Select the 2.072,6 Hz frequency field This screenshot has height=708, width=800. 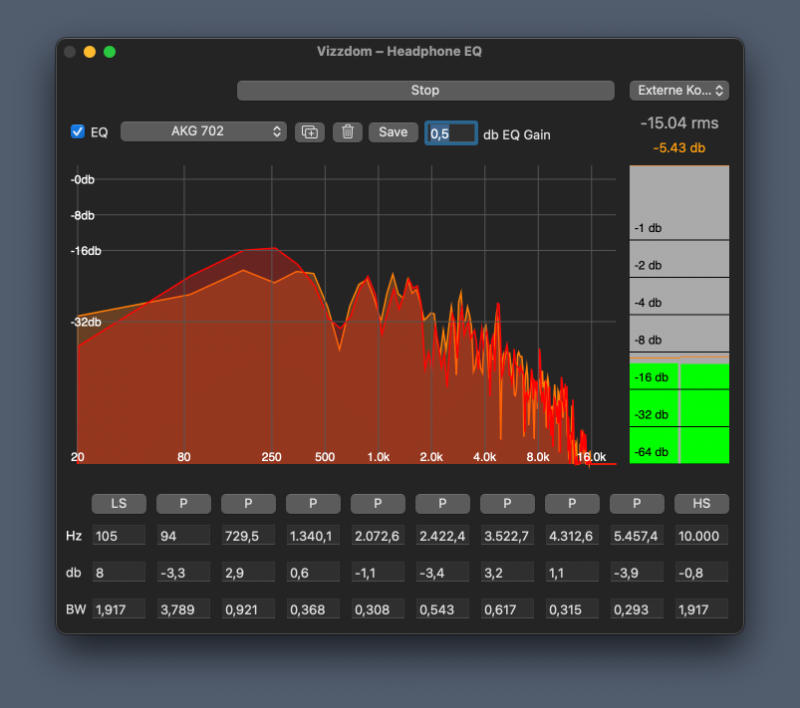click(x=378, y=536)
